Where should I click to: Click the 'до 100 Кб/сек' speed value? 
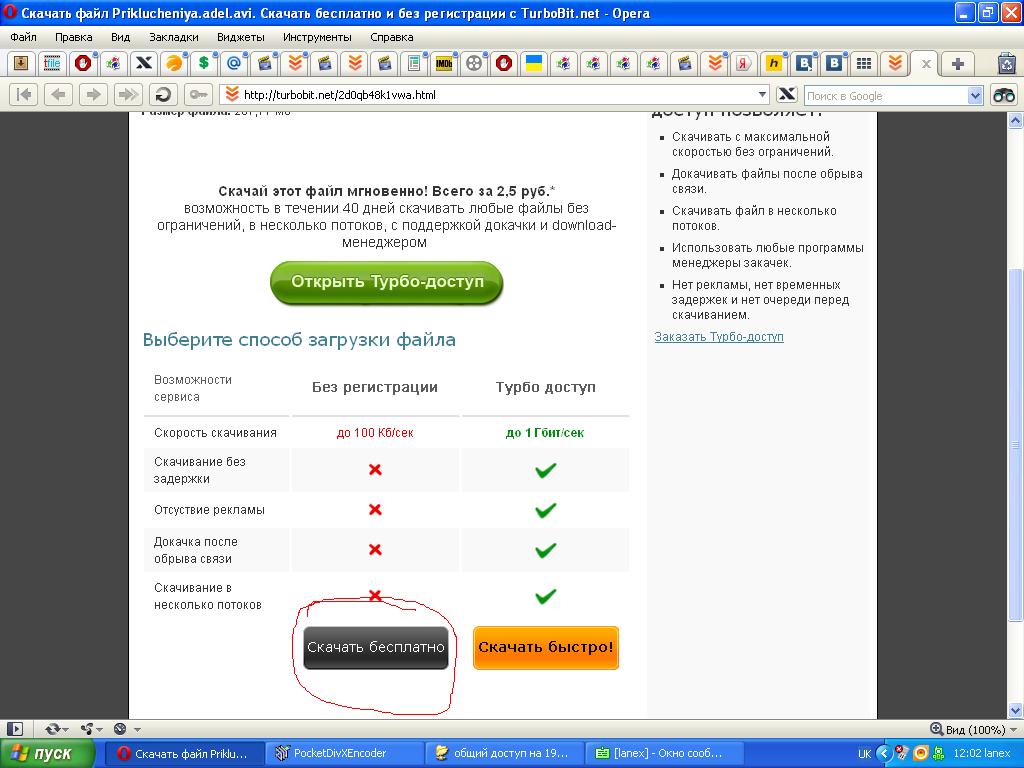pyautogui.click(x=375, y=433)
